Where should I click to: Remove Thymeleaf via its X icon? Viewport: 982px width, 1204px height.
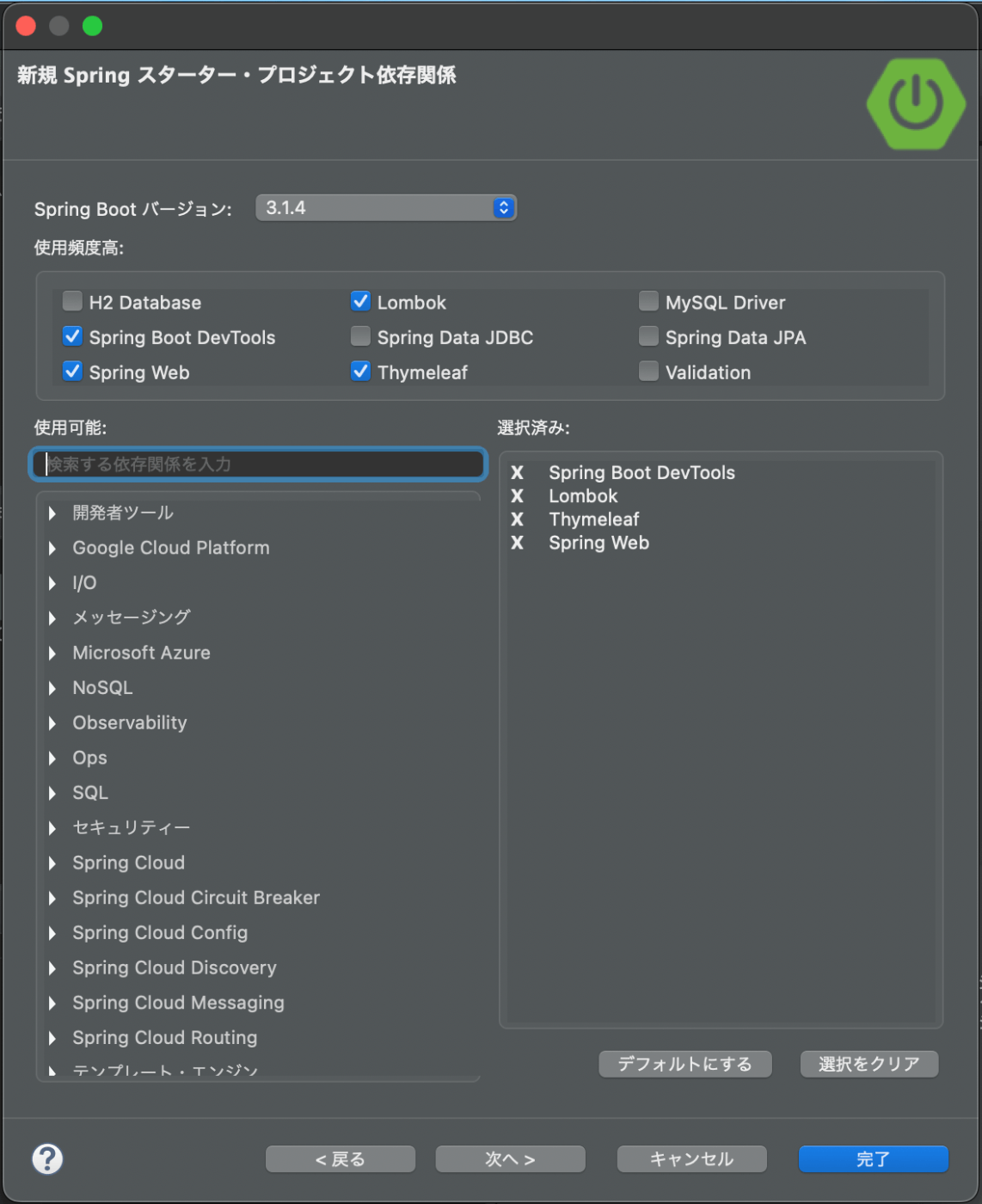(517, 519)
